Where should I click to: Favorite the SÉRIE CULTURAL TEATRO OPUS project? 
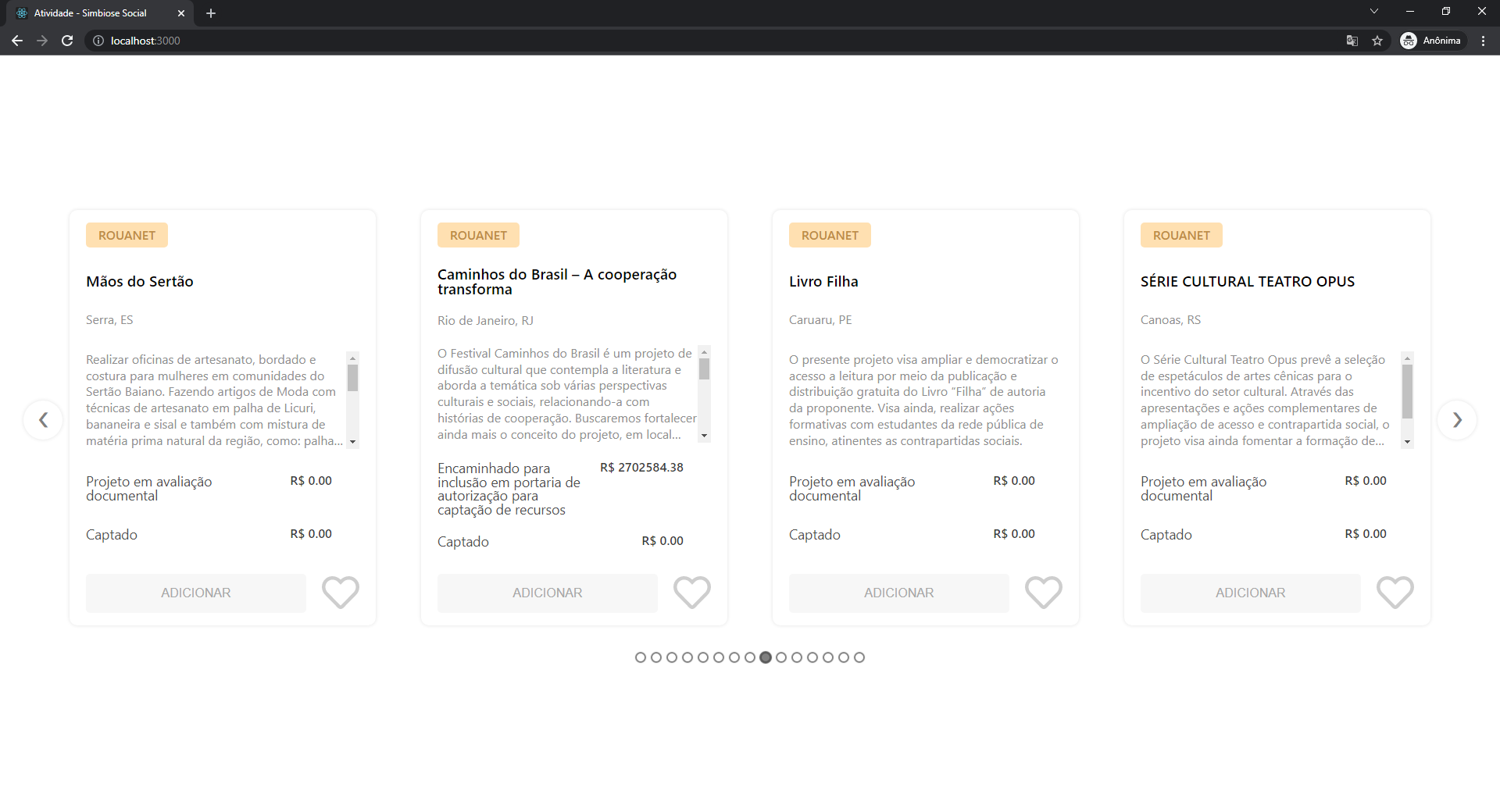[x=1395, y=593]
